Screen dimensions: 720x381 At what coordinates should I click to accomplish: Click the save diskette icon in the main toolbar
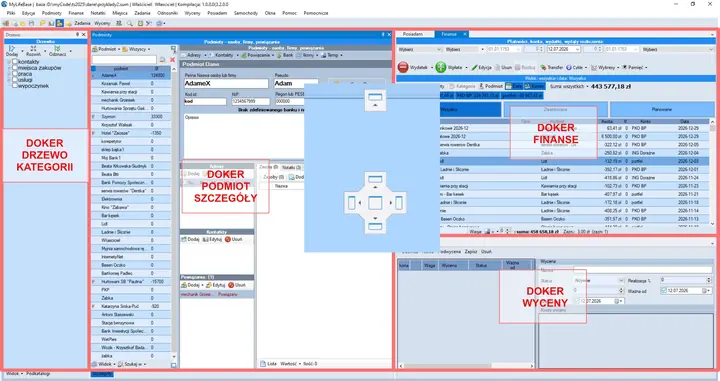[x=32, y=23]
